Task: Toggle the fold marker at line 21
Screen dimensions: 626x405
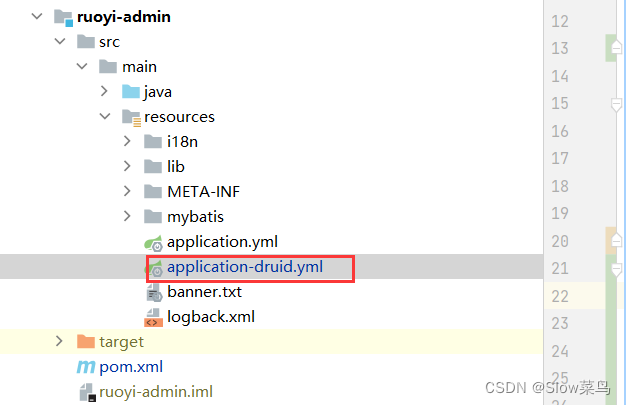Action: pyautogui.click(x=616, y=270)
